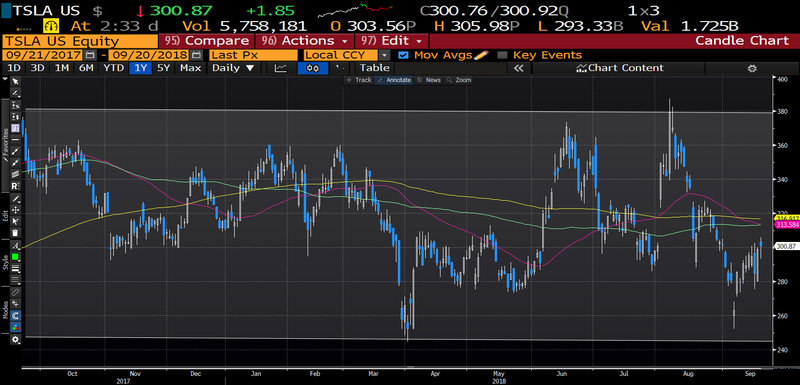Select the move annotation cross-arrows tool
800x385 pixels.
click(x=15, y=210)
